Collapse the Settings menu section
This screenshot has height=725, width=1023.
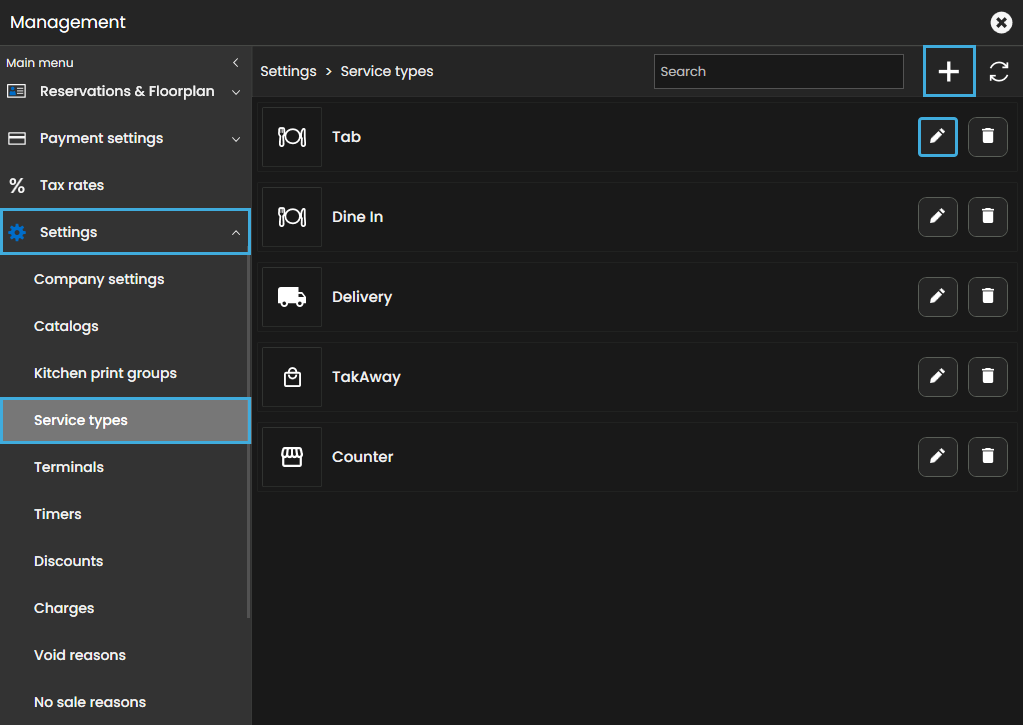tap(236, 233)
